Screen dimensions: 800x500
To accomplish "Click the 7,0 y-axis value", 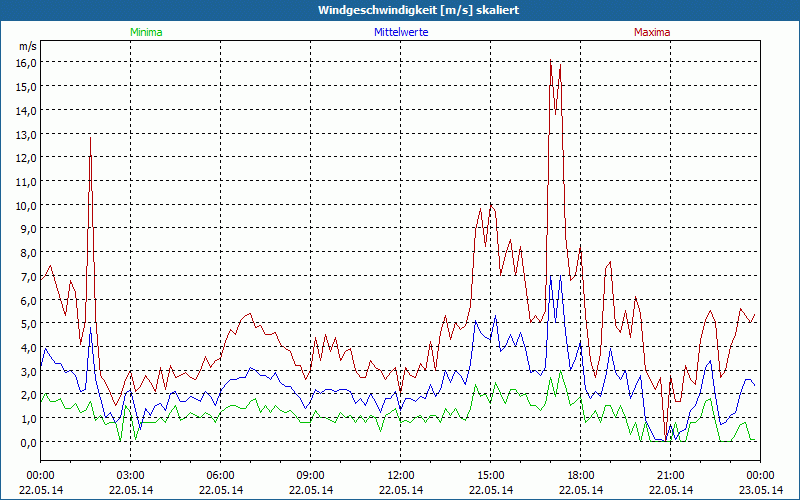I will 30,277.
